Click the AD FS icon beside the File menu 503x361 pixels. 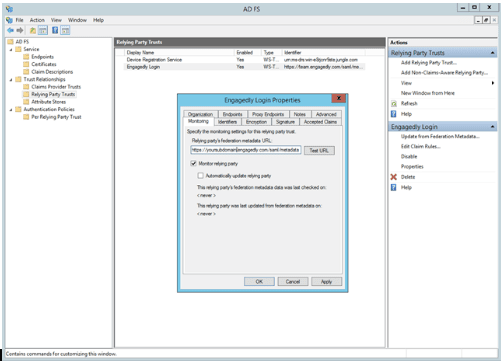(x=9, y=20)
